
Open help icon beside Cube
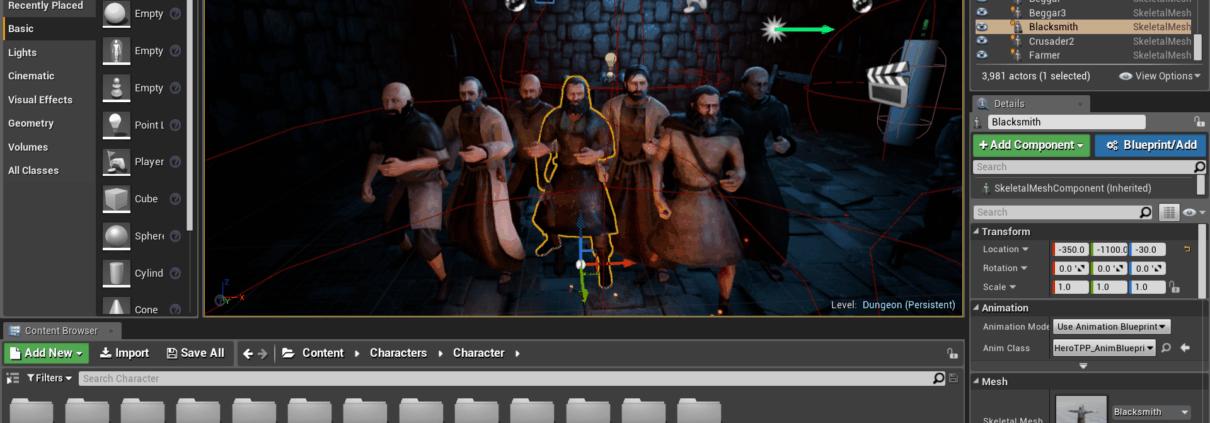175,199
